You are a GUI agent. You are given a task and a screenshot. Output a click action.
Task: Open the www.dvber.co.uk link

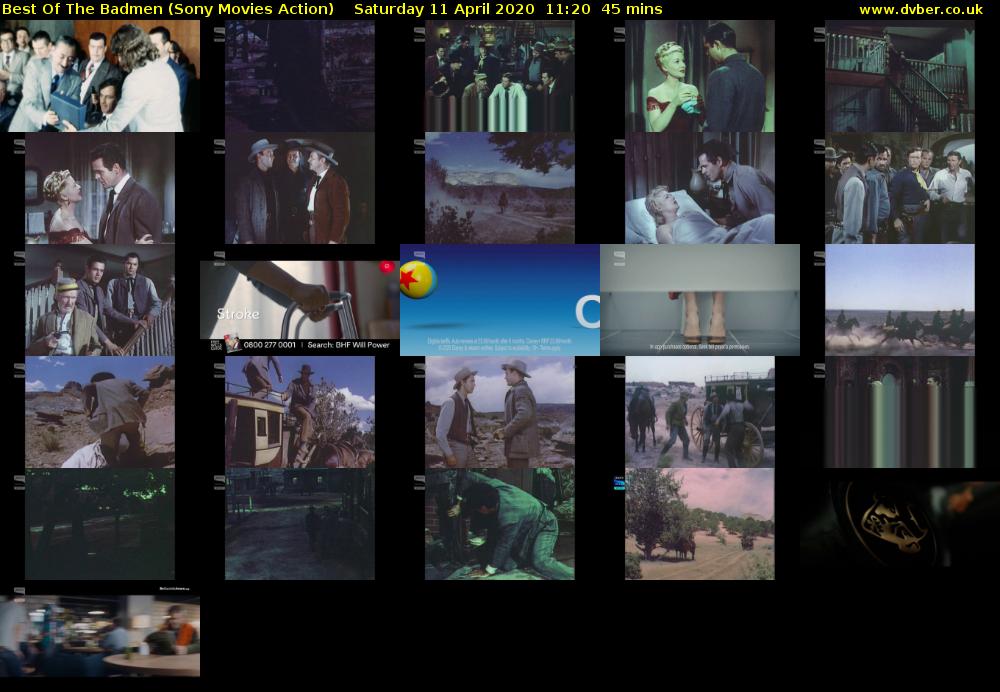click(x=921, y=10)
